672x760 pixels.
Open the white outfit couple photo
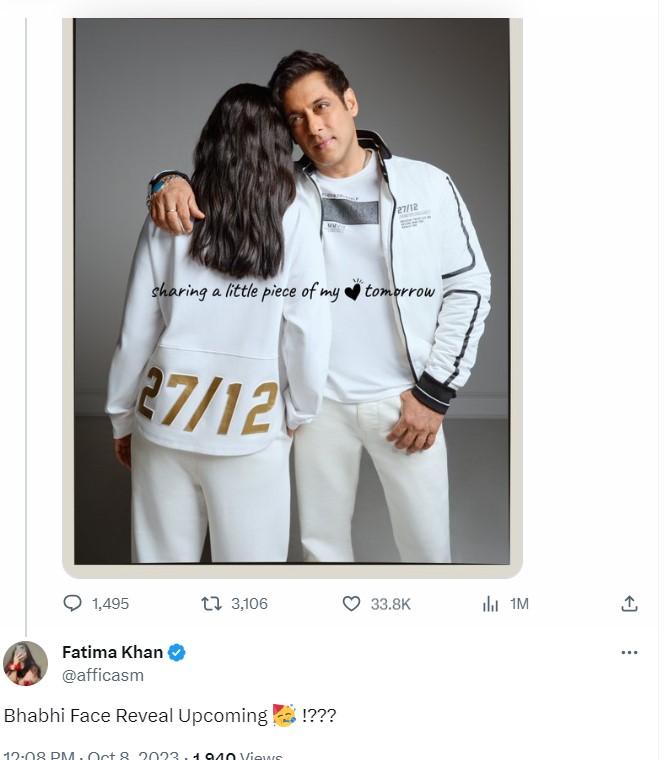[x=292, y=290]
